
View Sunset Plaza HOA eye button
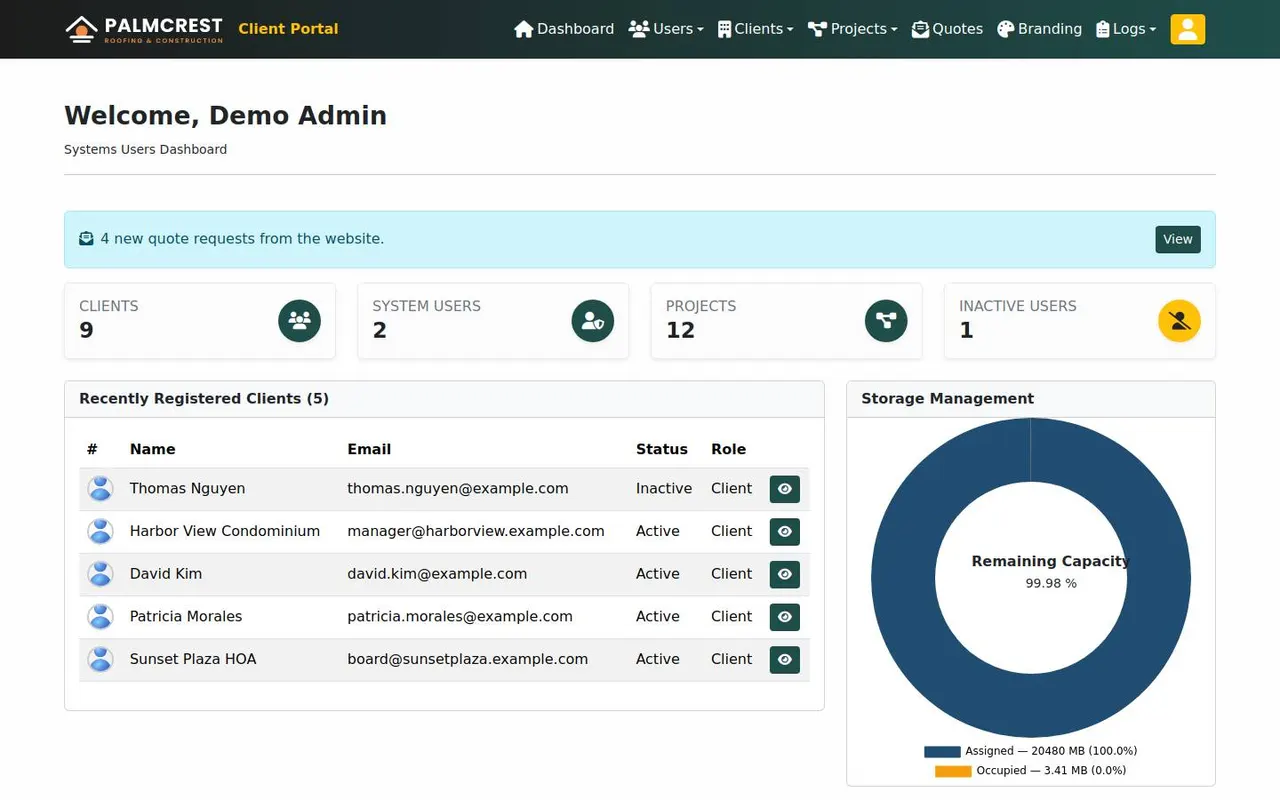tap(785, 659)
